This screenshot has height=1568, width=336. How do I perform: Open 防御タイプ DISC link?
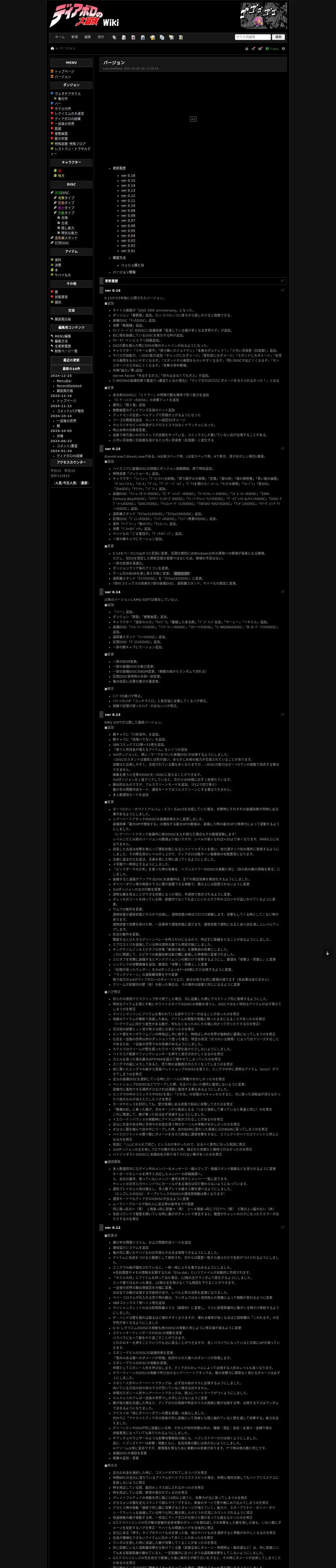(x=66, y=203)
